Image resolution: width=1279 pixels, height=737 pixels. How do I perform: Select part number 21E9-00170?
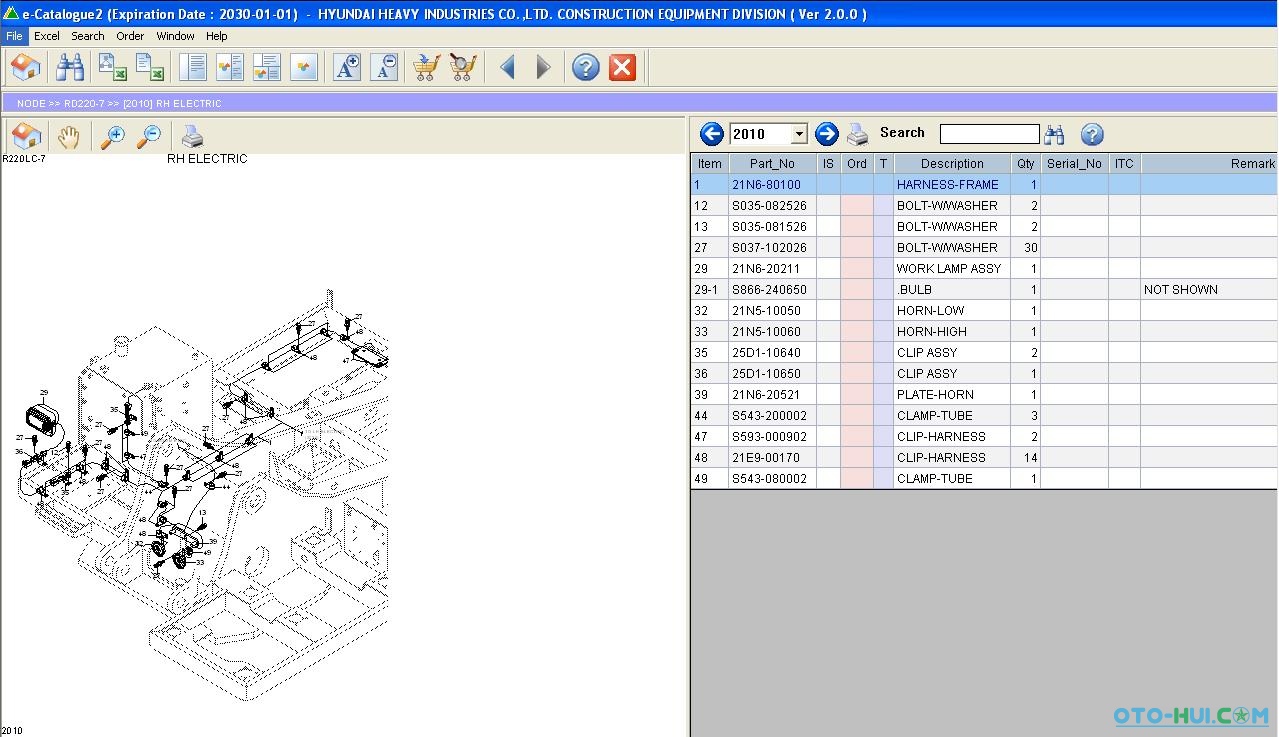click(x=772, y=458)
